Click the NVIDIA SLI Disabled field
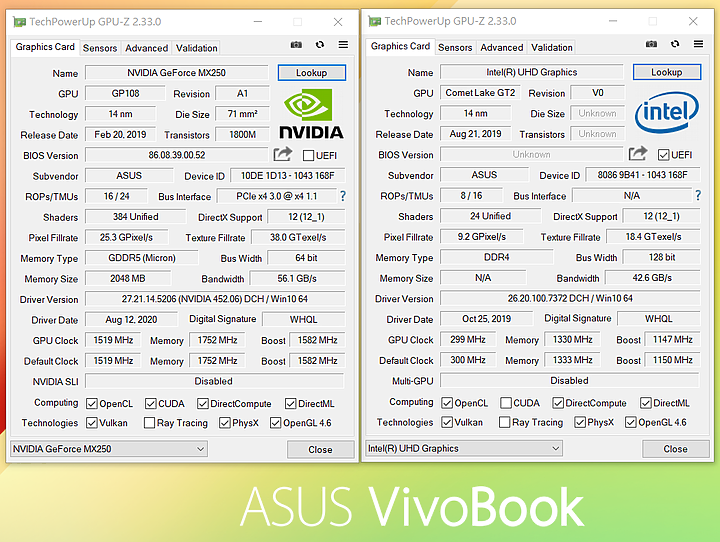Viewport: 720px width, 542px height. [x=214, y=381]
